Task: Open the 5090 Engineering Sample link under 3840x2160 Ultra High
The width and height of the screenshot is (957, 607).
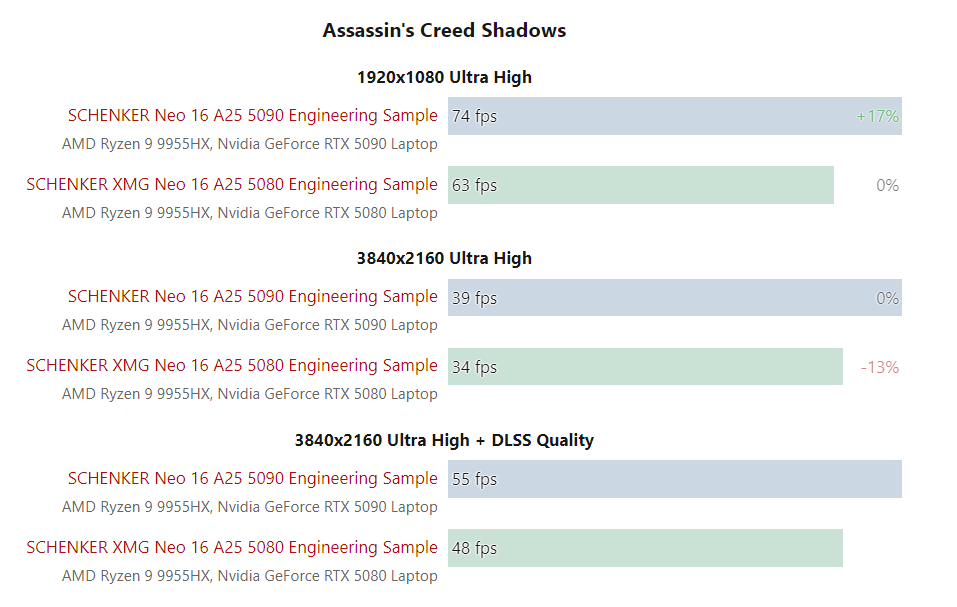Action: point(252,296)
